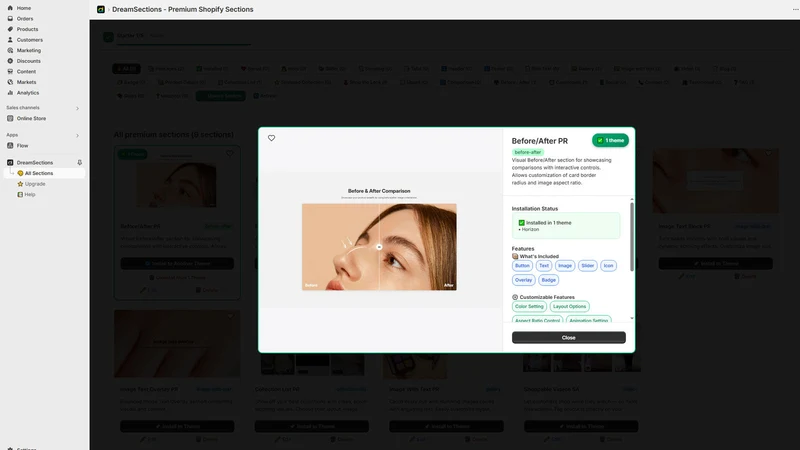Open Customers in the sidebar
800x450 pixels.
30,40
